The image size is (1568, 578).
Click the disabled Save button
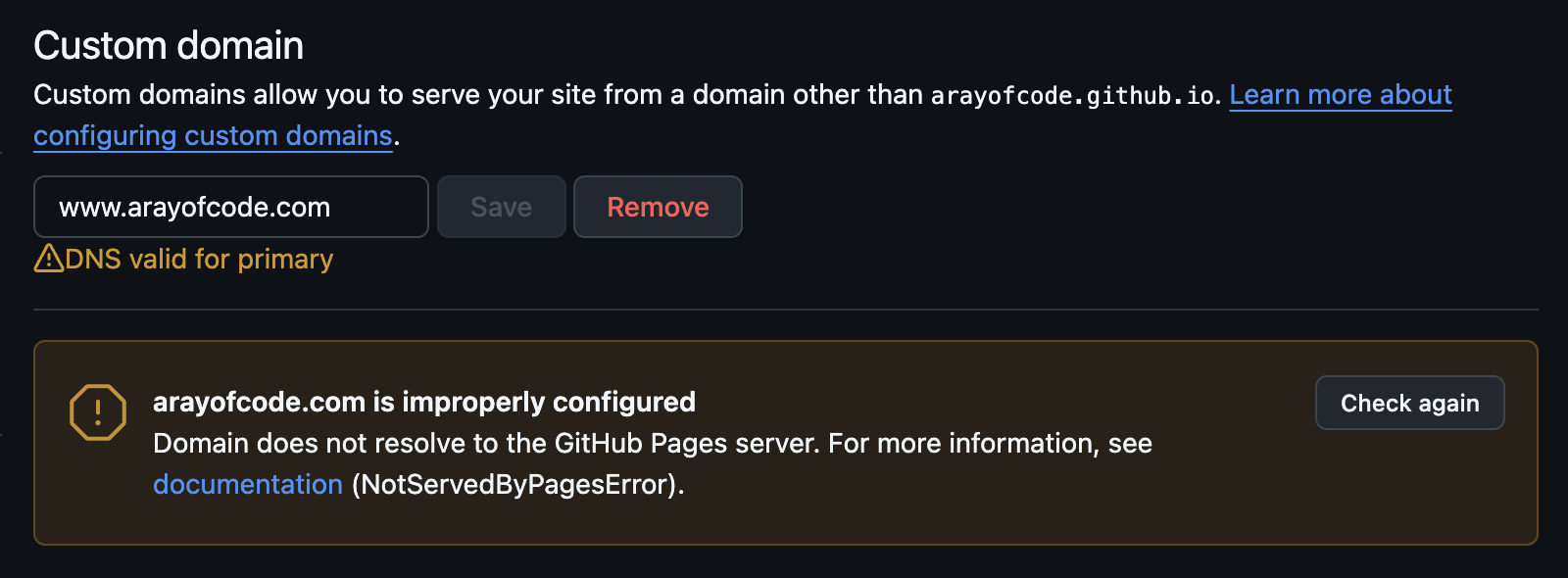501,207
